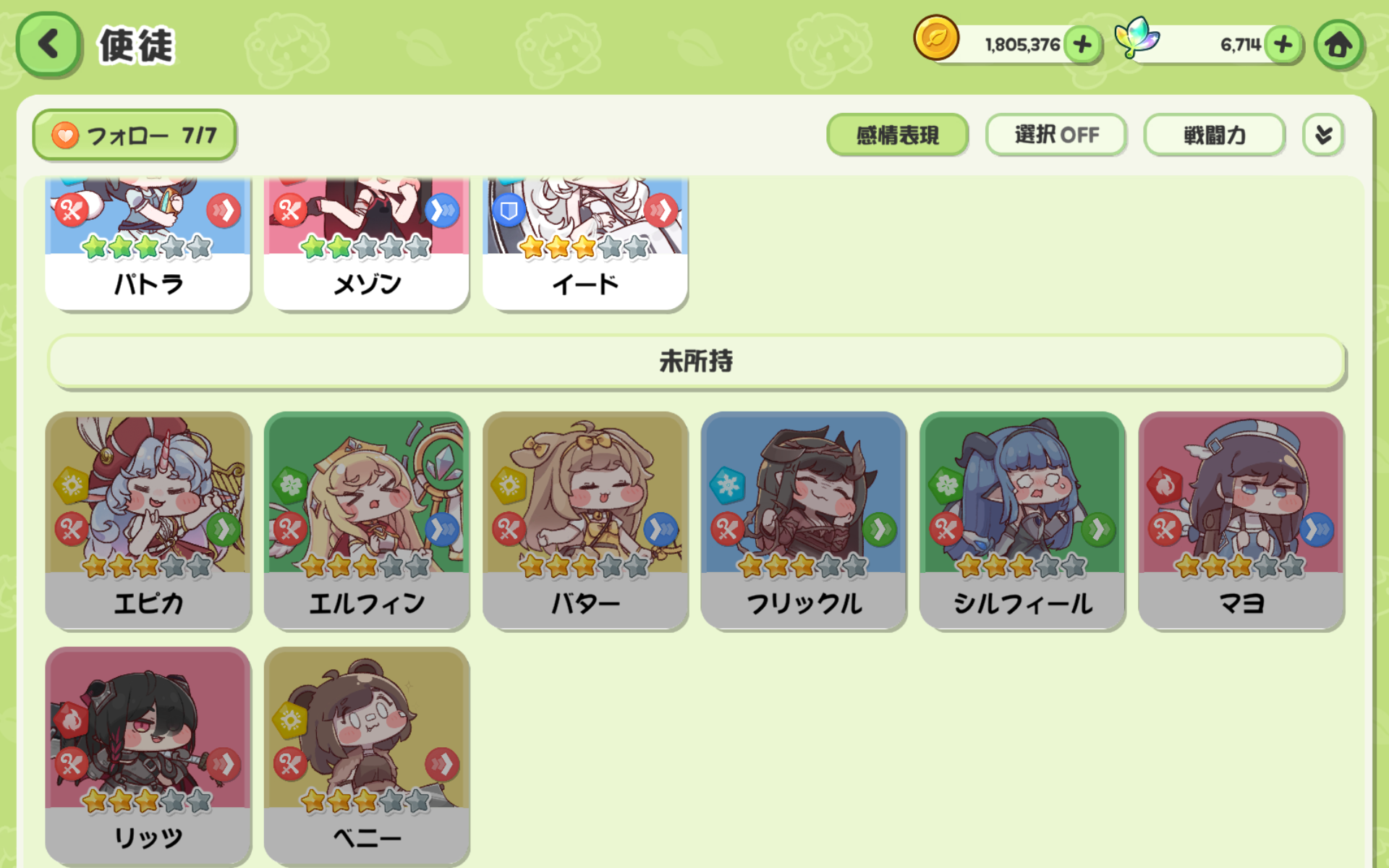The image size is (1389, 868).
Task: Open the ベニー character card
Action: pyautogui.click(x=367, y=756)
